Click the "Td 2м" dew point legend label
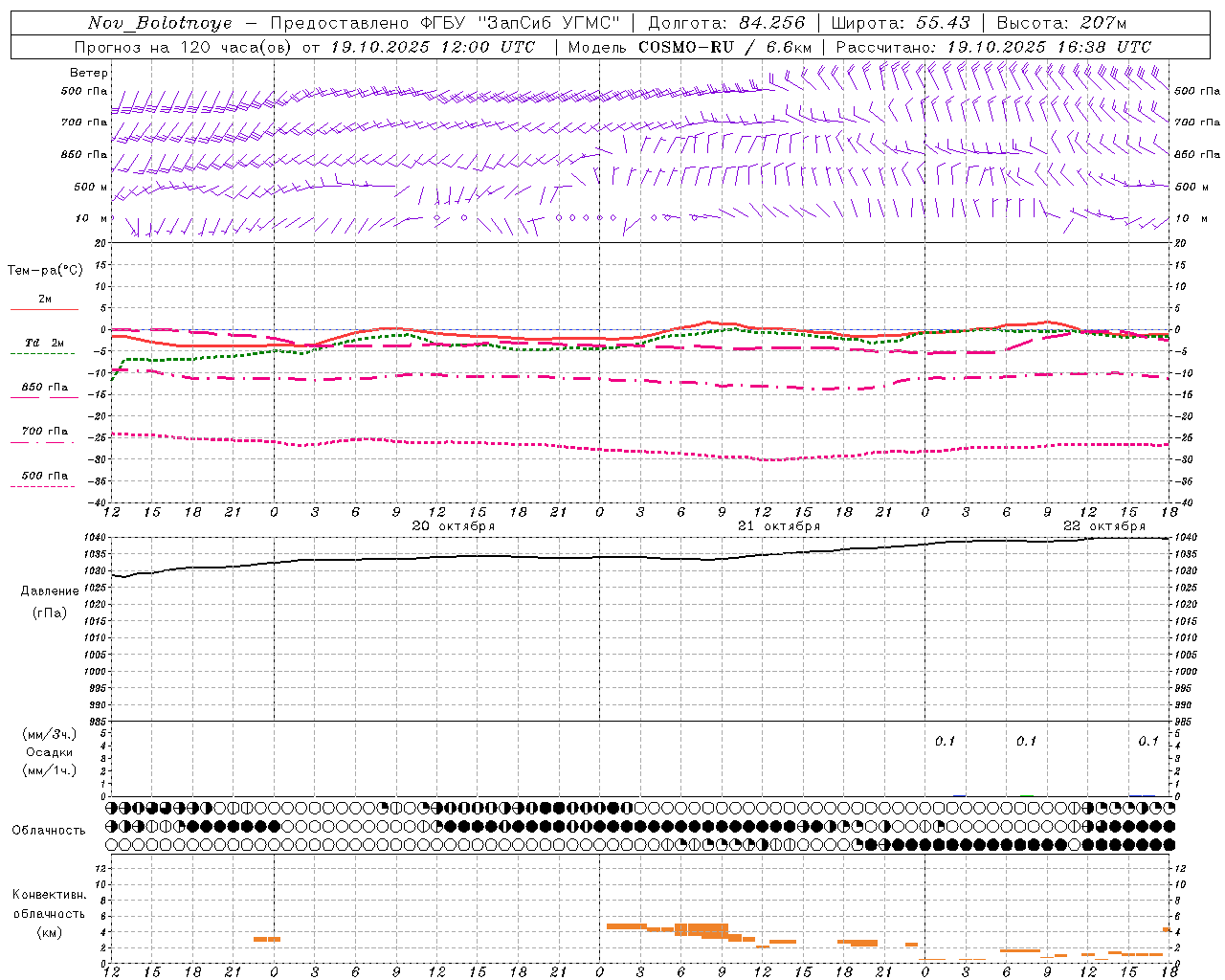Screen dimensions: 1225x980 point(45,343)
